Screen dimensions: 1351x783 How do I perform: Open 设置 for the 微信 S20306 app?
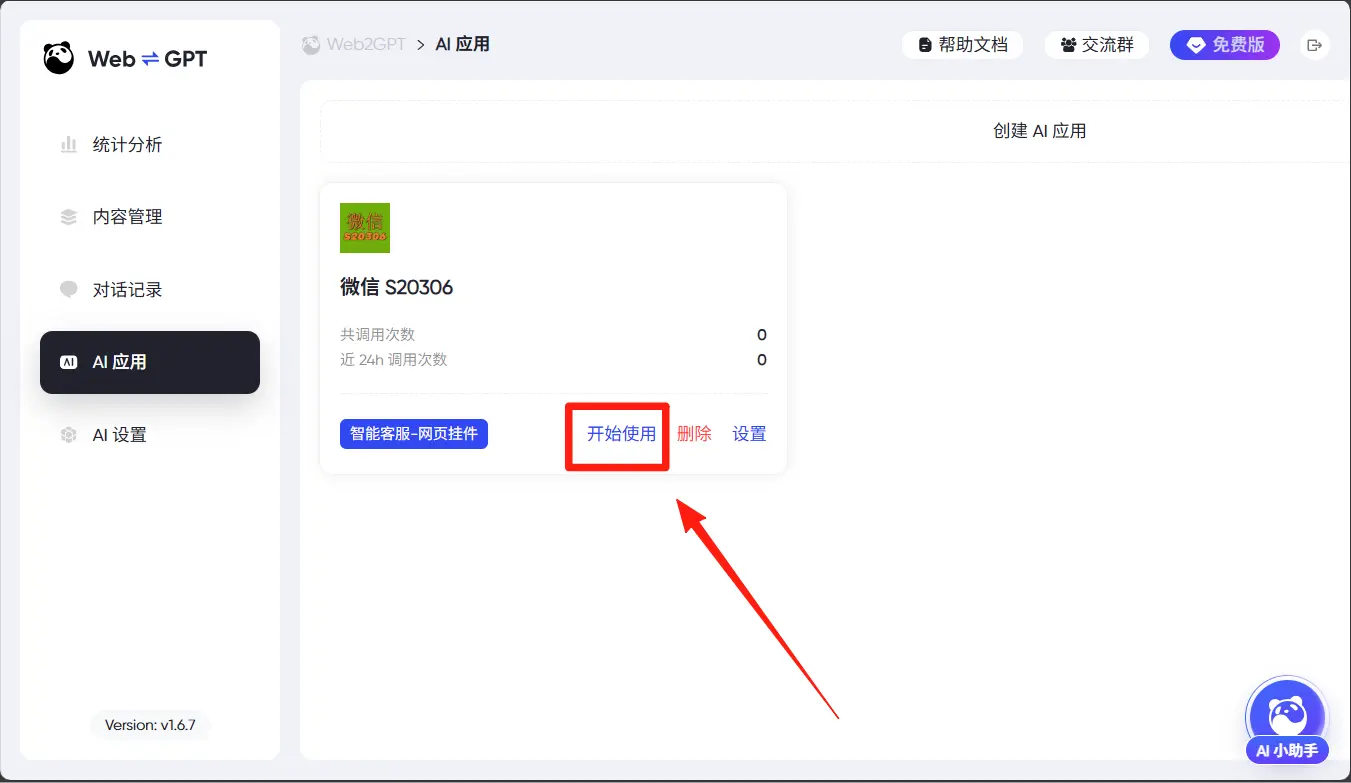pyautogui.click(x=749, y=434)
